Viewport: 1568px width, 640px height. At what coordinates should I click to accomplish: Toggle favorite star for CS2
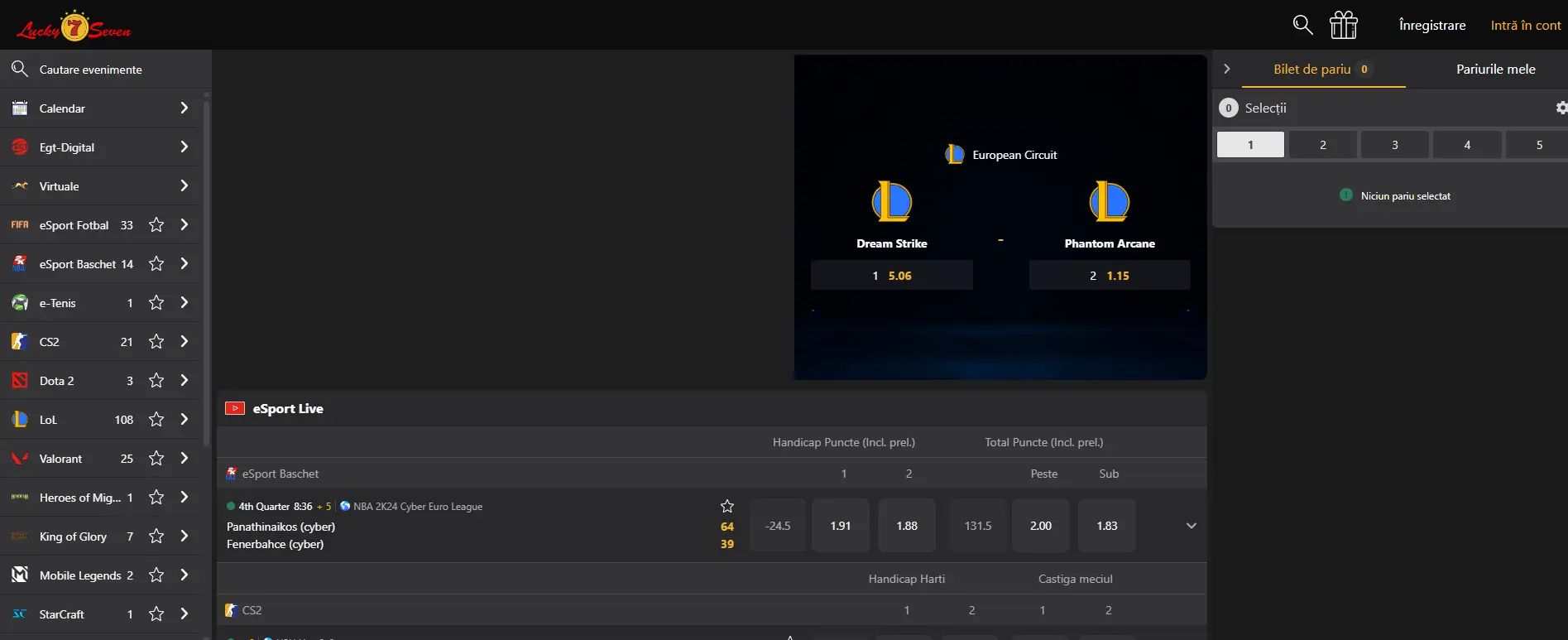(x=156, y=342)
